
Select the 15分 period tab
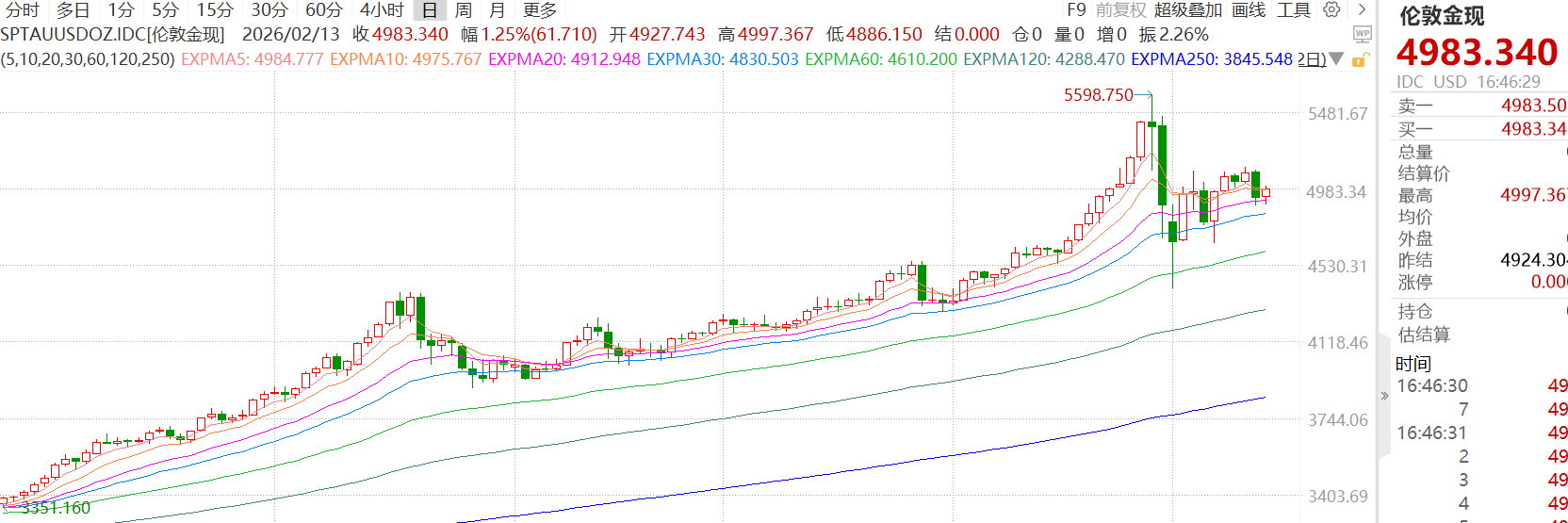click(x=214, y=9)
